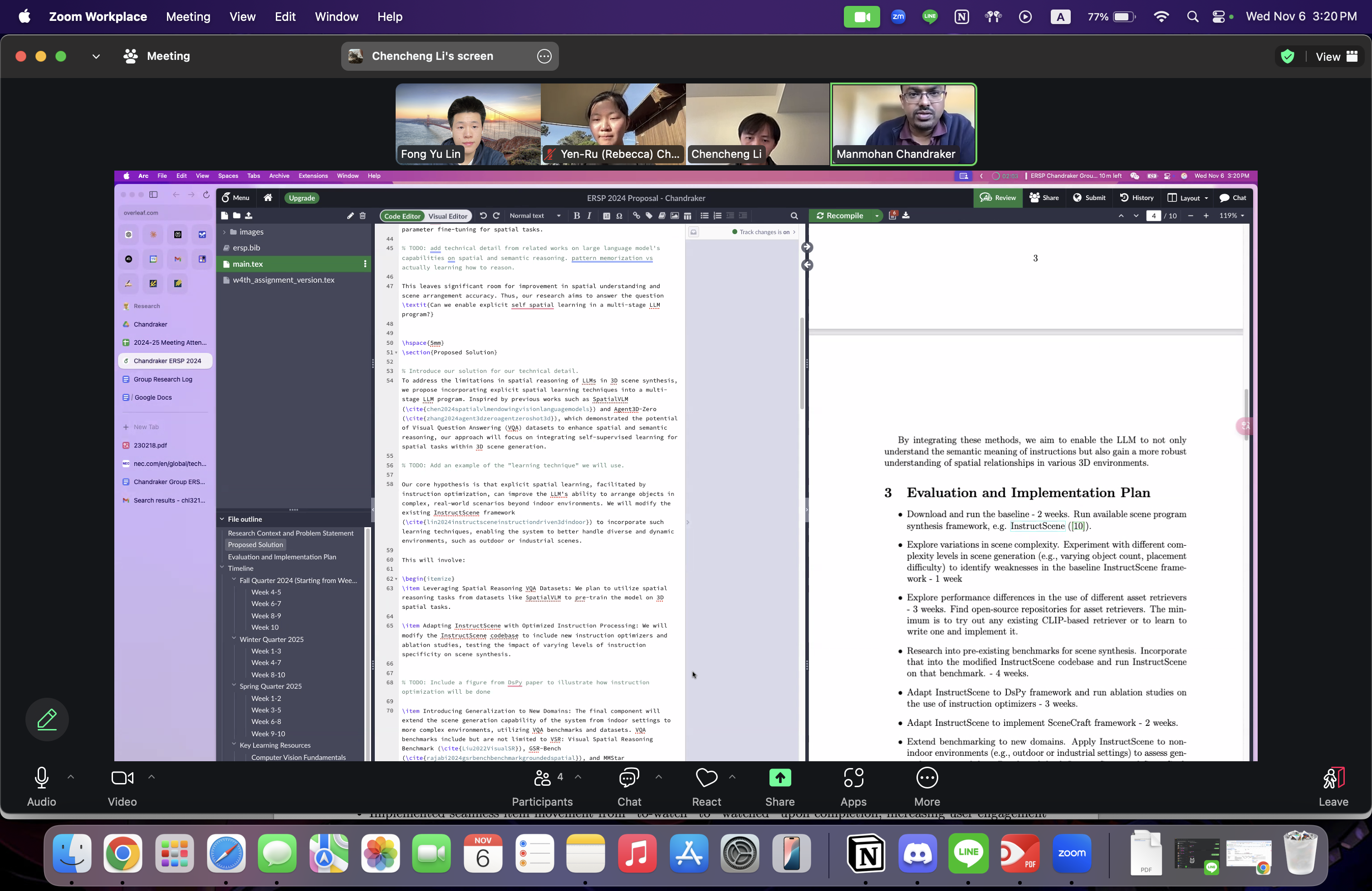1372x891 pixels.
Task: Open search with the magnifier icon
Action: tap(794, 215)
